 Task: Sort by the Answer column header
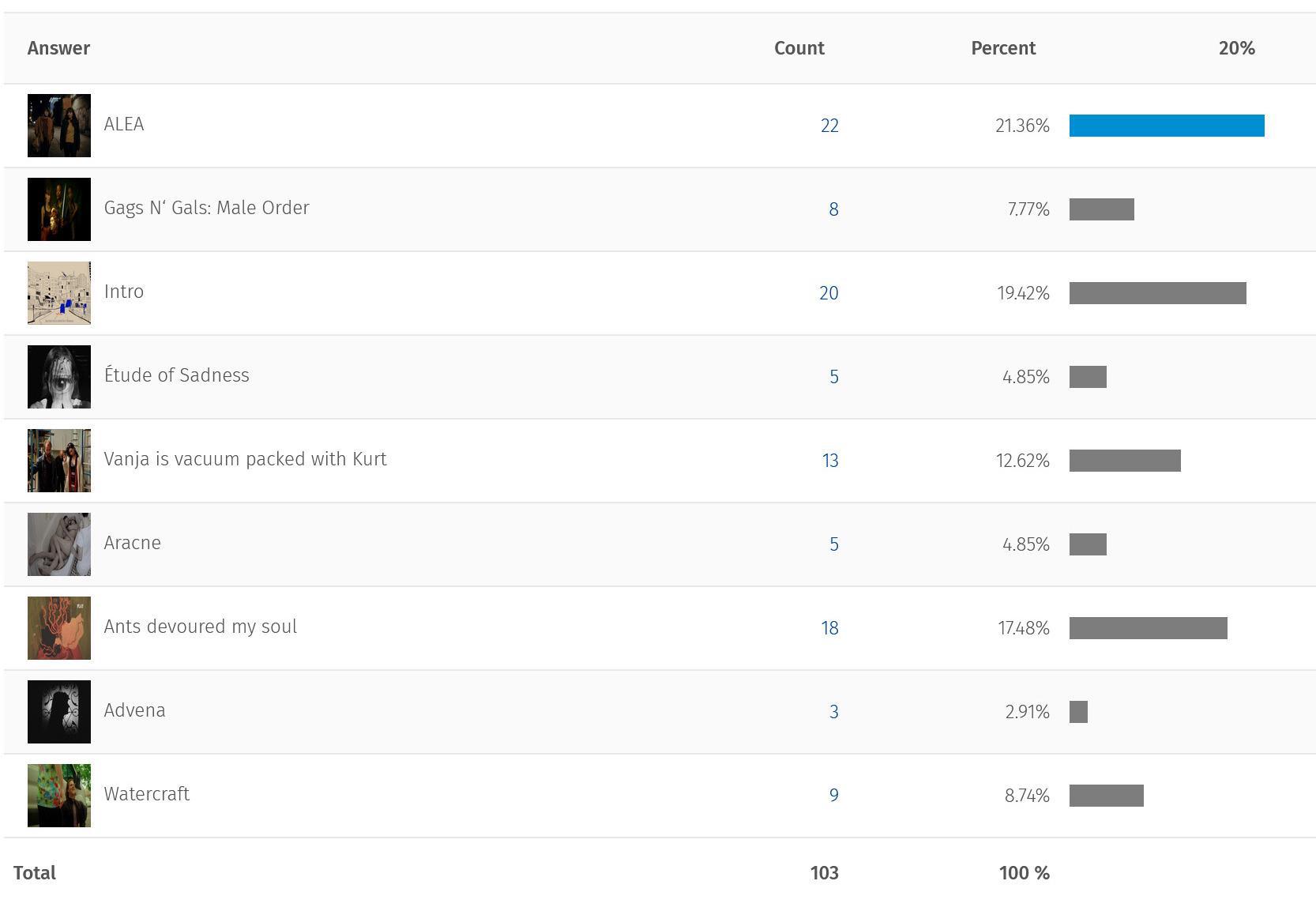click(x=58, y=48)
